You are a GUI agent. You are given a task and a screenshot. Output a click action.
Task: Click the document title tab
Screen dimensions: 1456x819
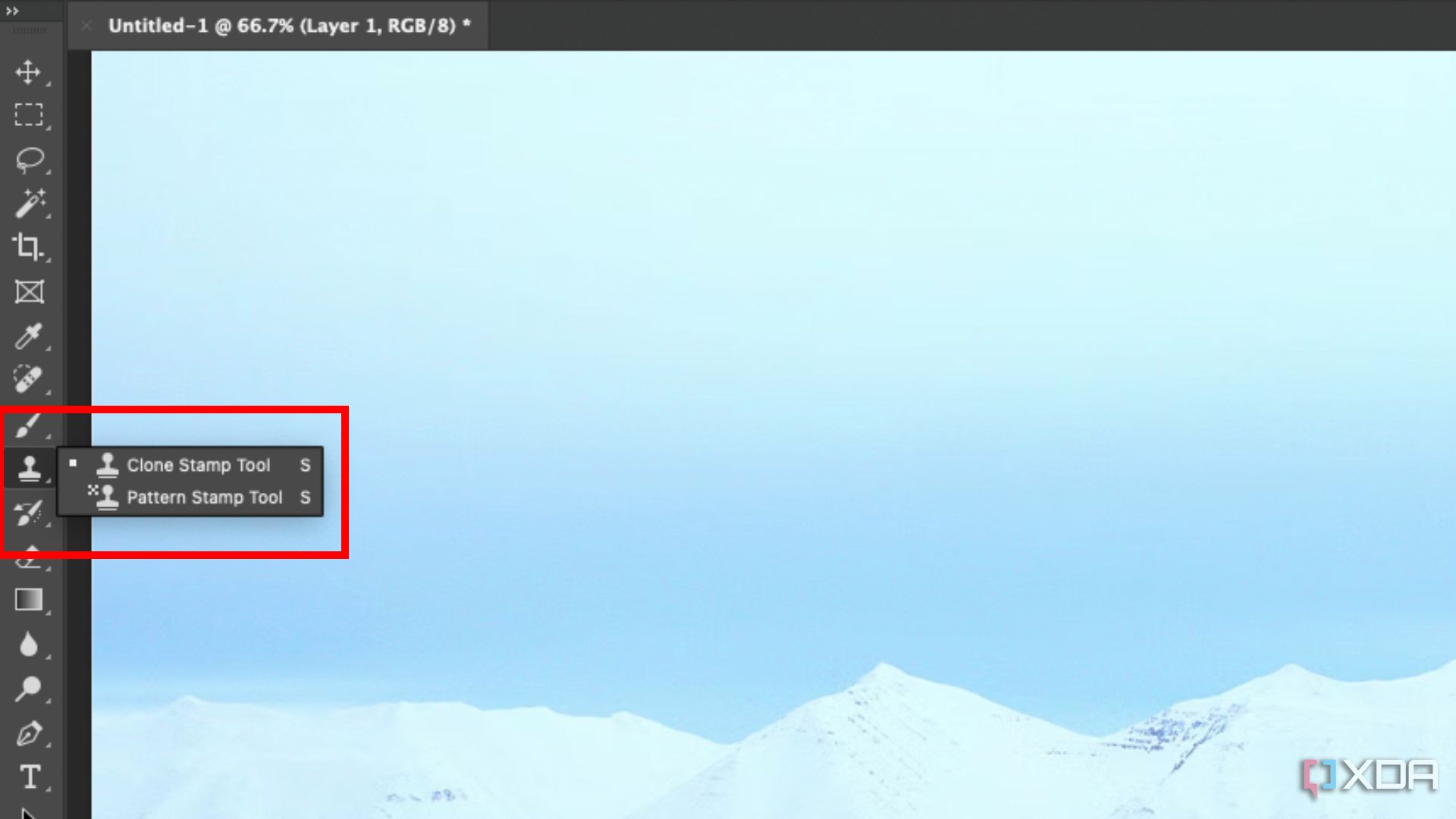pos(285,26)
